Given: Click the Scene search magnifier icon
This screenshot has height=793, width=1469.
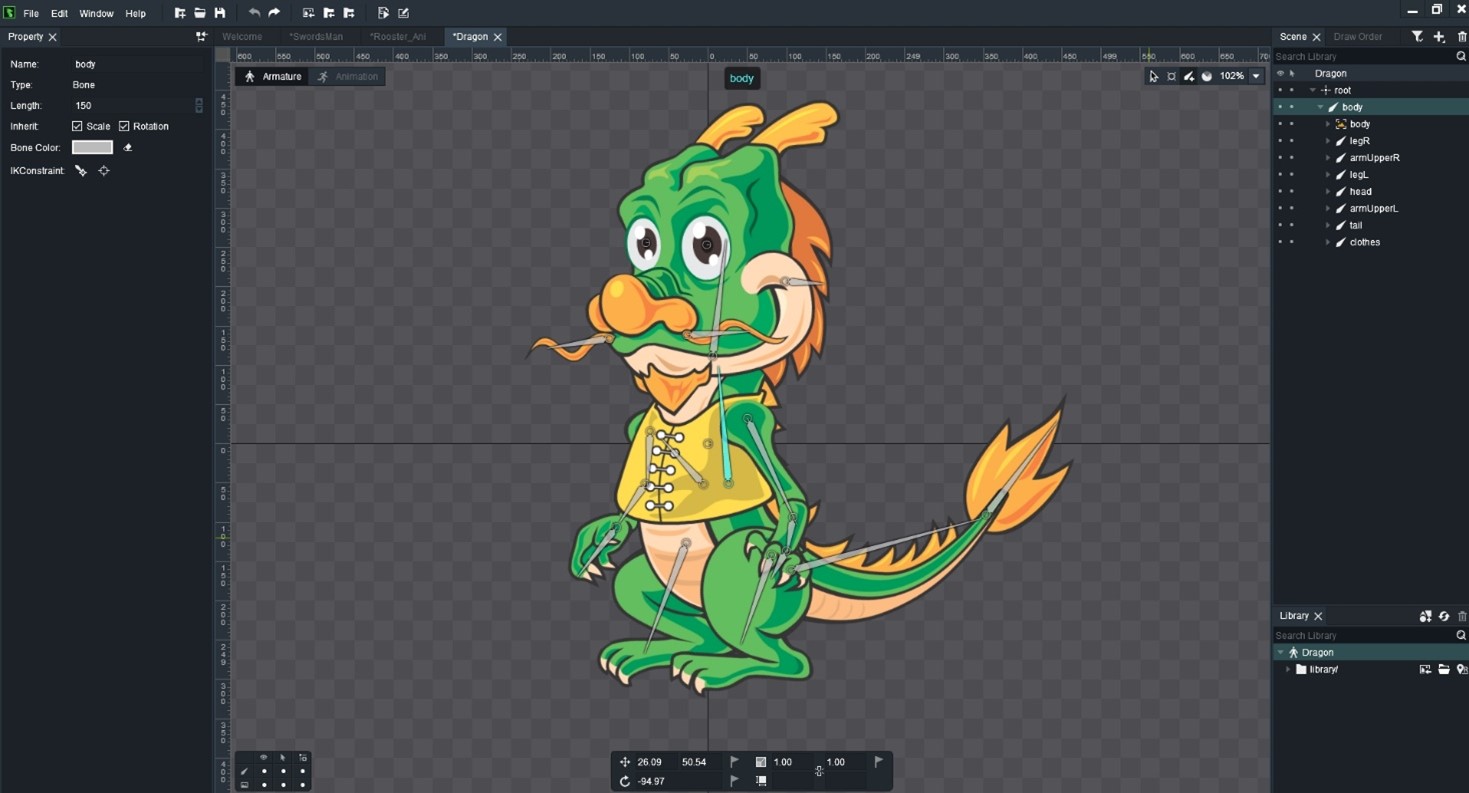Looking at the screenshot, I should pos(1461,57).
